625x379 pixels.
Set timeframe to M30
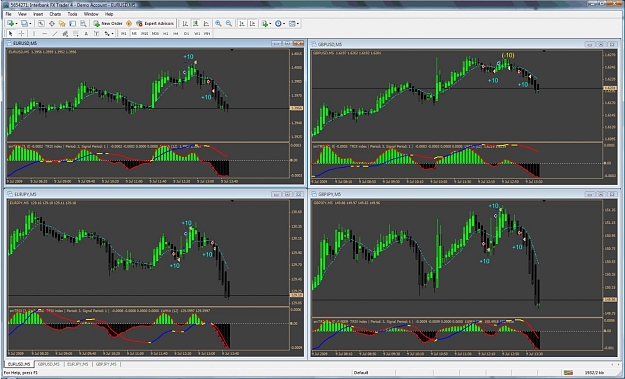[155, 33]
